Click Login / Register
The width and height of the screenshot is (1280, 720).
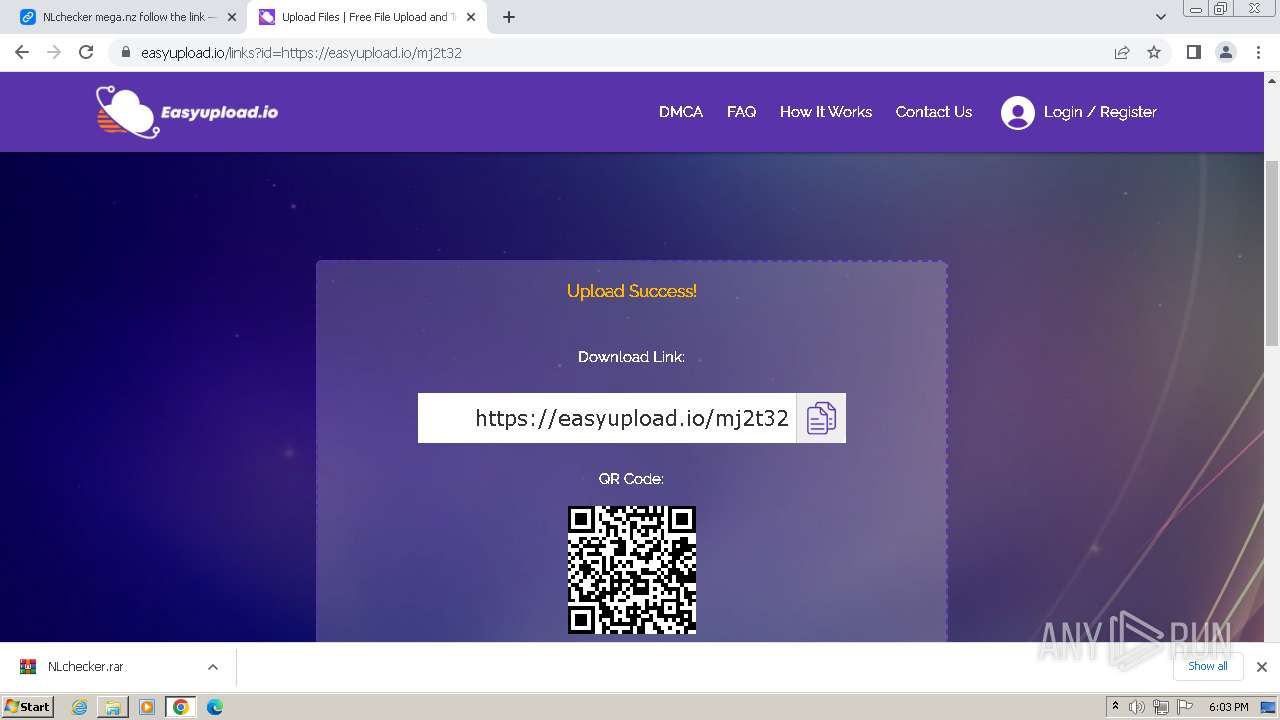pos(1100,112)
